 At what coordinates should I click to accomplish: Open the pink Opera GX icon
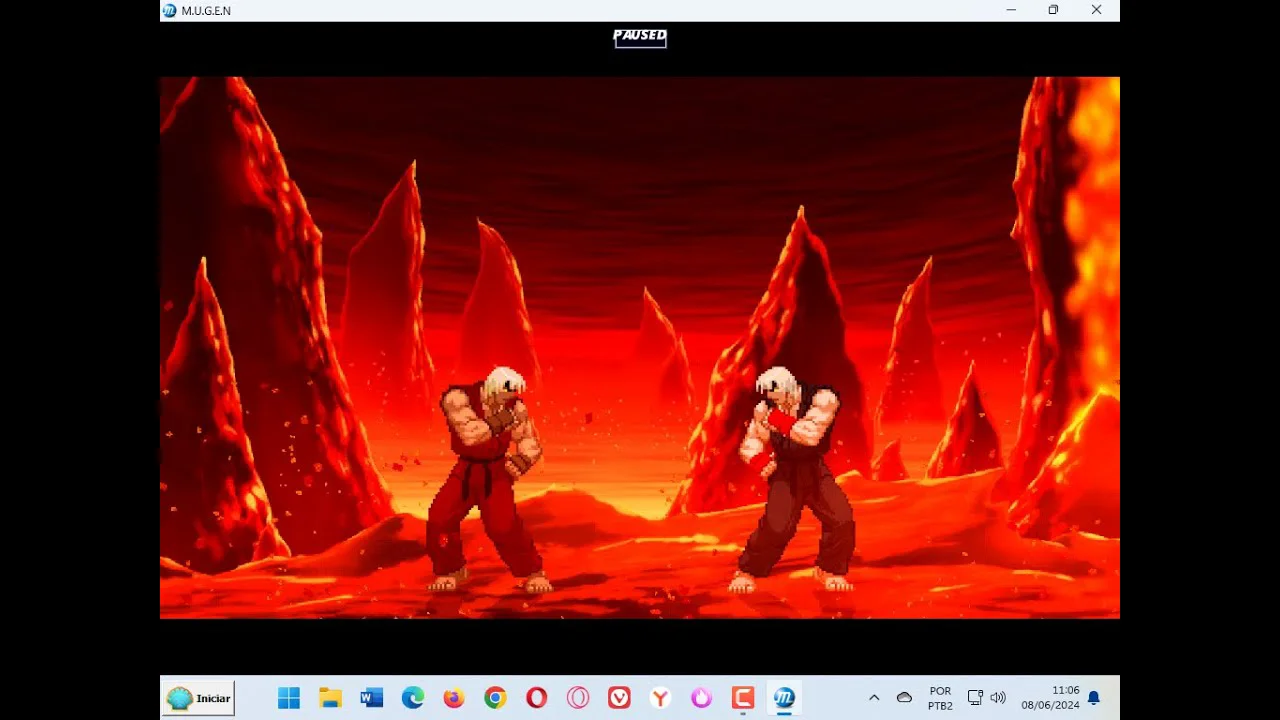pyautogui.click(x=578, y=698)
